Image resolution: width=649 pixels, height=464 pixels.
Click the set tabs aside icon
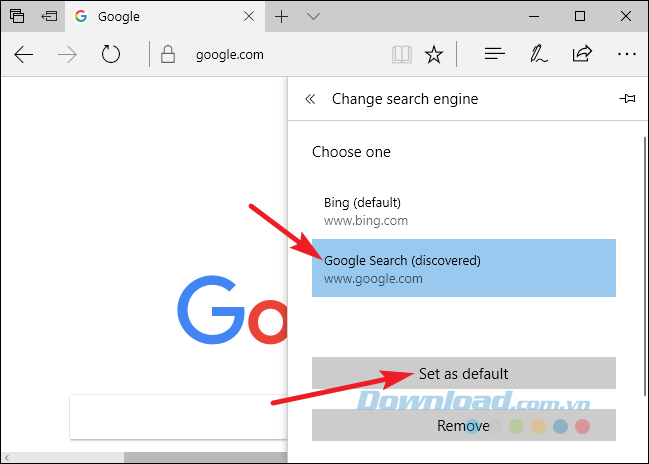point(49,17)
